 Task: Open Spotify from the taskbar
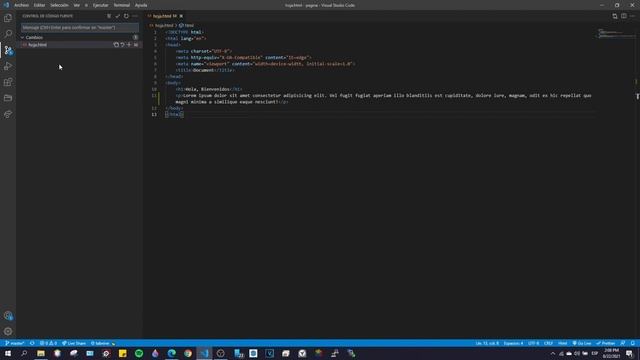click(x=139, y=353)
